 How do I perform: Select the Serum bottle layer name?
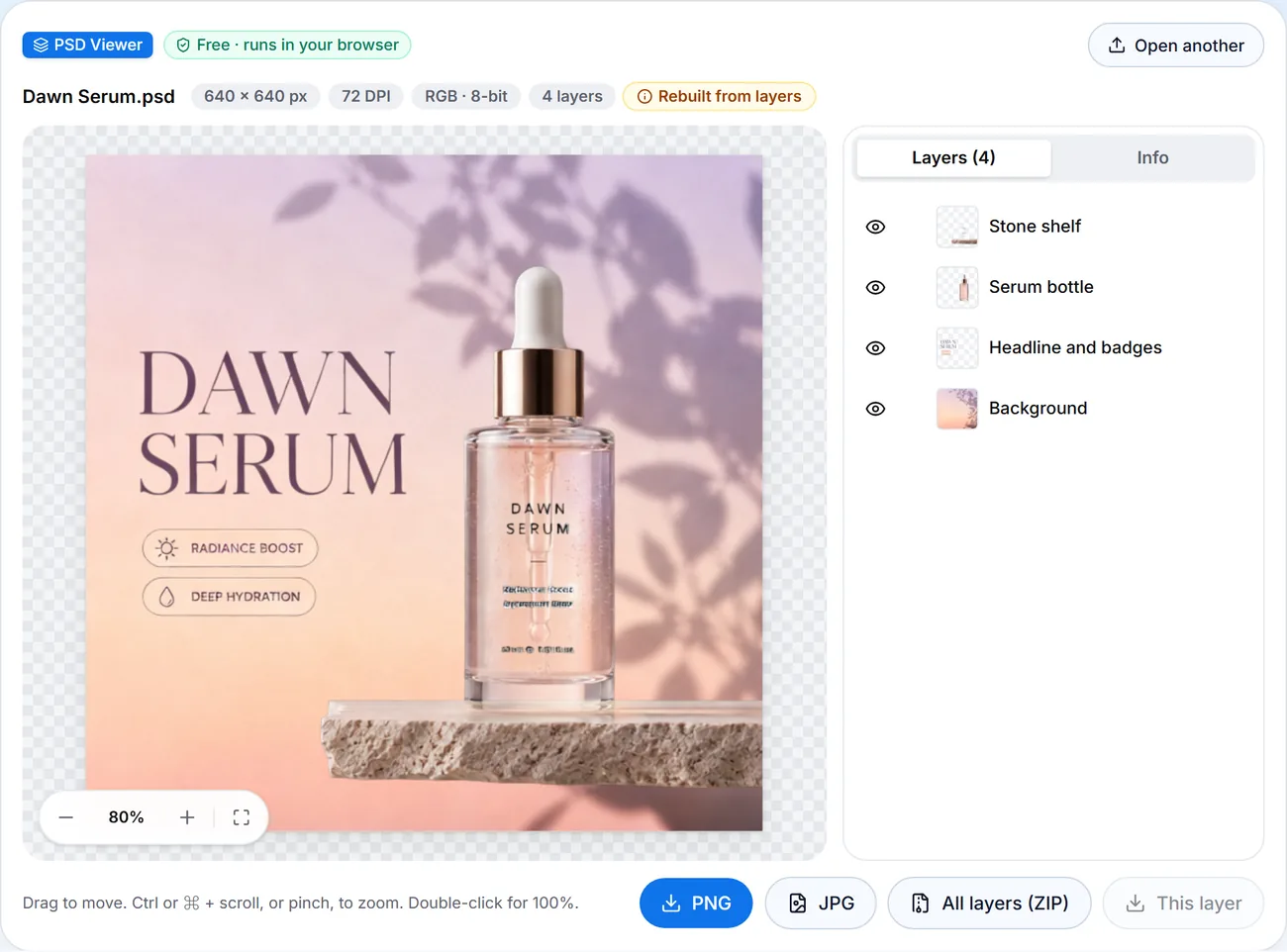coord(1041,288)
